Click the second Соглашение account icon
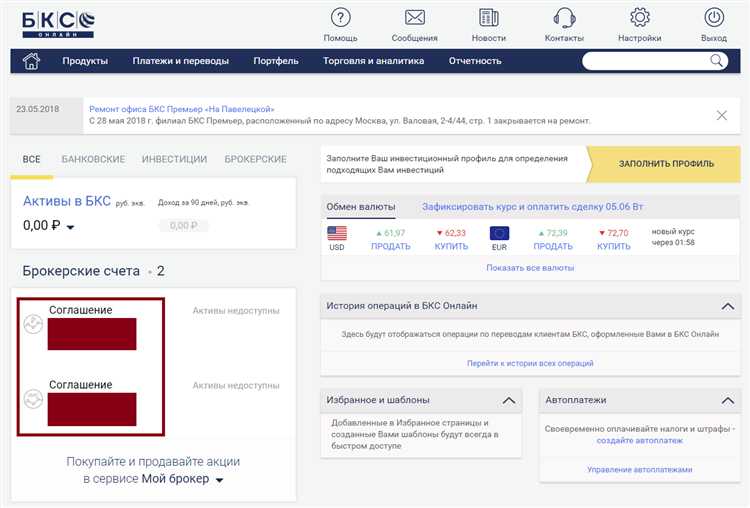This screenshot has height=508, width=750. coord(33,399)
